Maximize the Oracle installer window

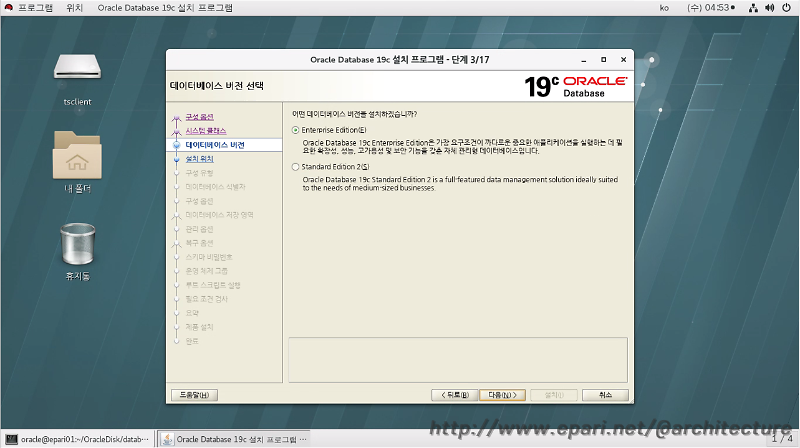pyautogui.click(x=604, y=60)
